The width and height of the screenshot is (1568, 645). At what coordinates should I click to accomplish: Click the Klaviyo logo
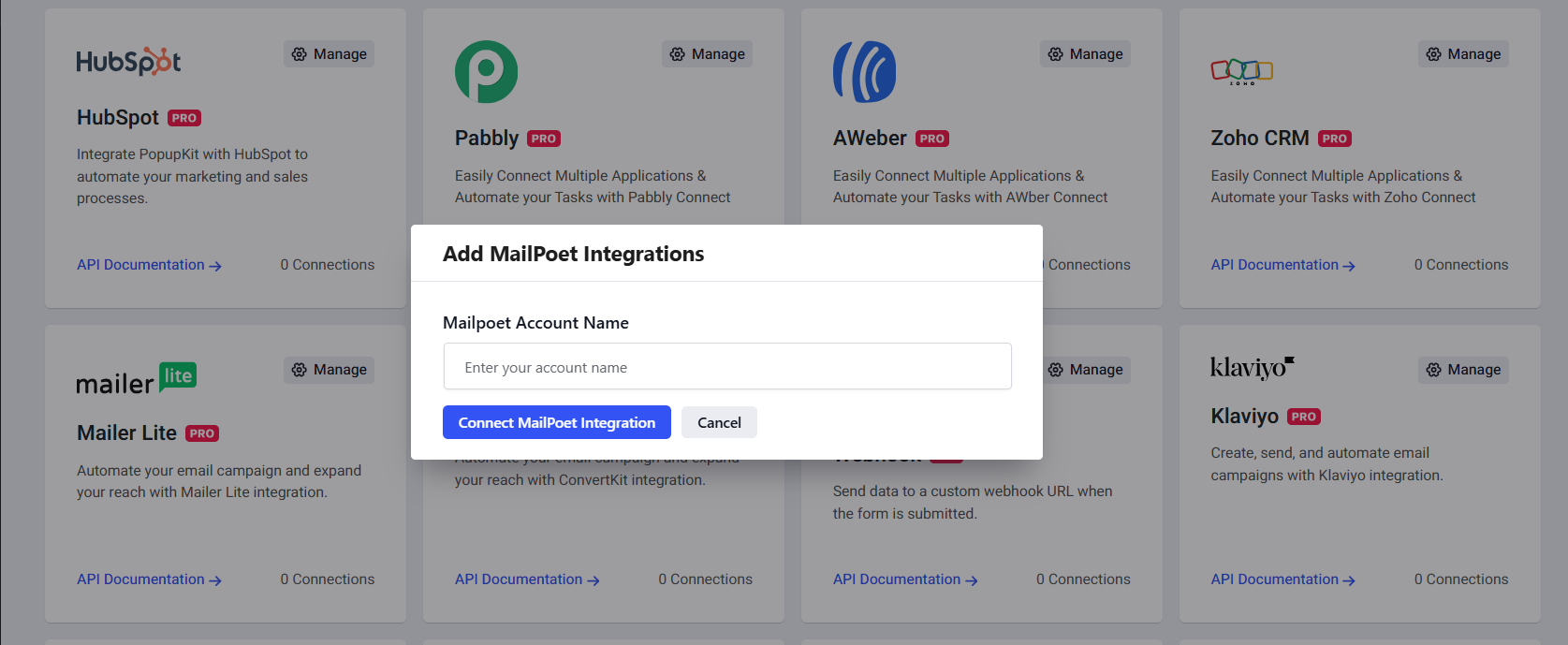pos(1252,368)
